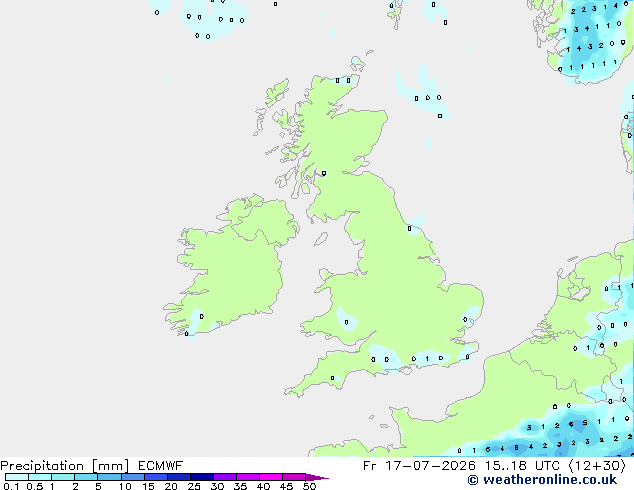Click the 35–40 mm magenta legend swatch
Screen dimensions: 634x490
(x=248, y=477)
